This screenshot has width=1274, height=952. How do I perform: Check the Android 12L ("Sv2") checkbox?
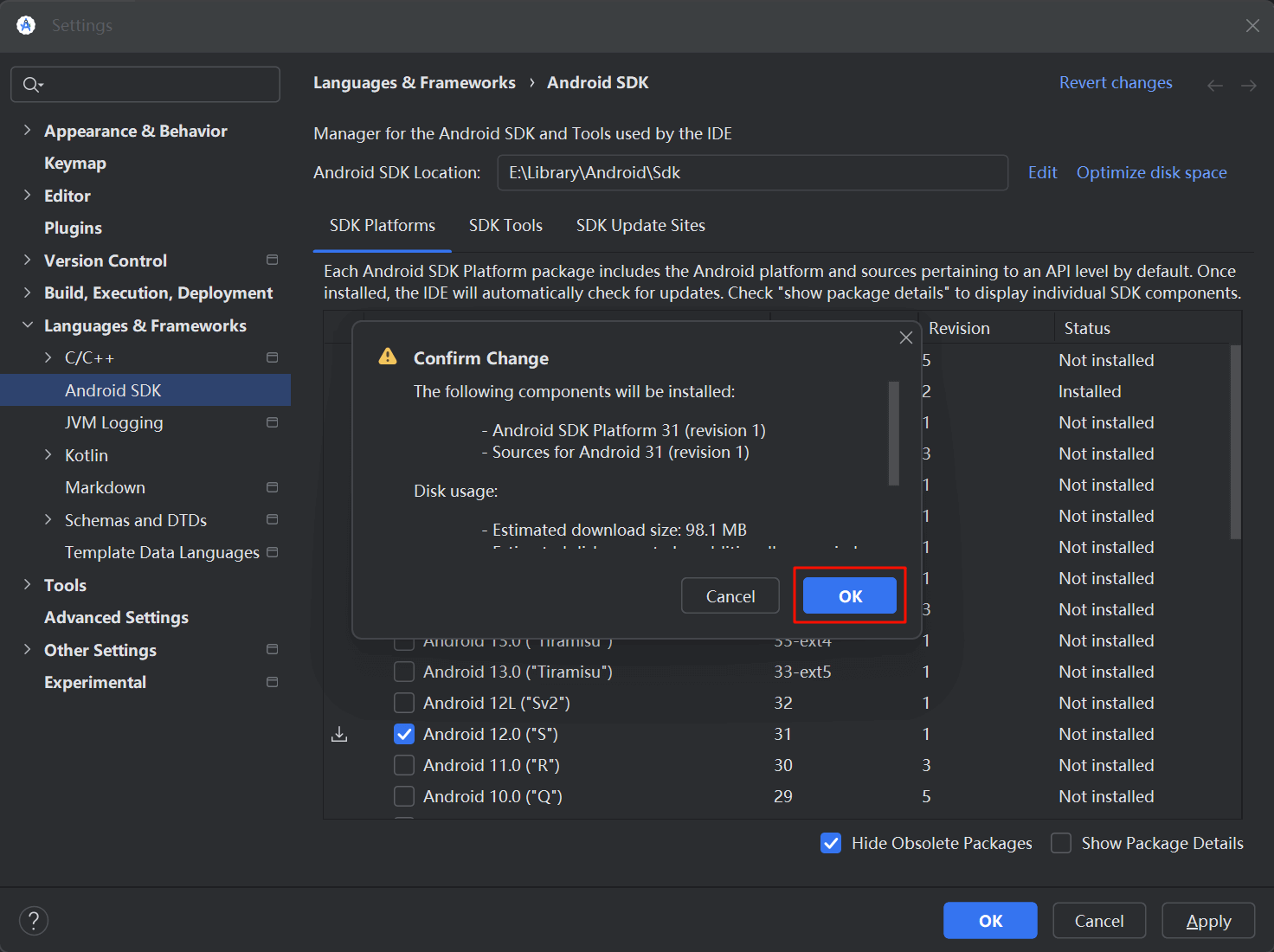pyautogui.click(x=404, y=703)
